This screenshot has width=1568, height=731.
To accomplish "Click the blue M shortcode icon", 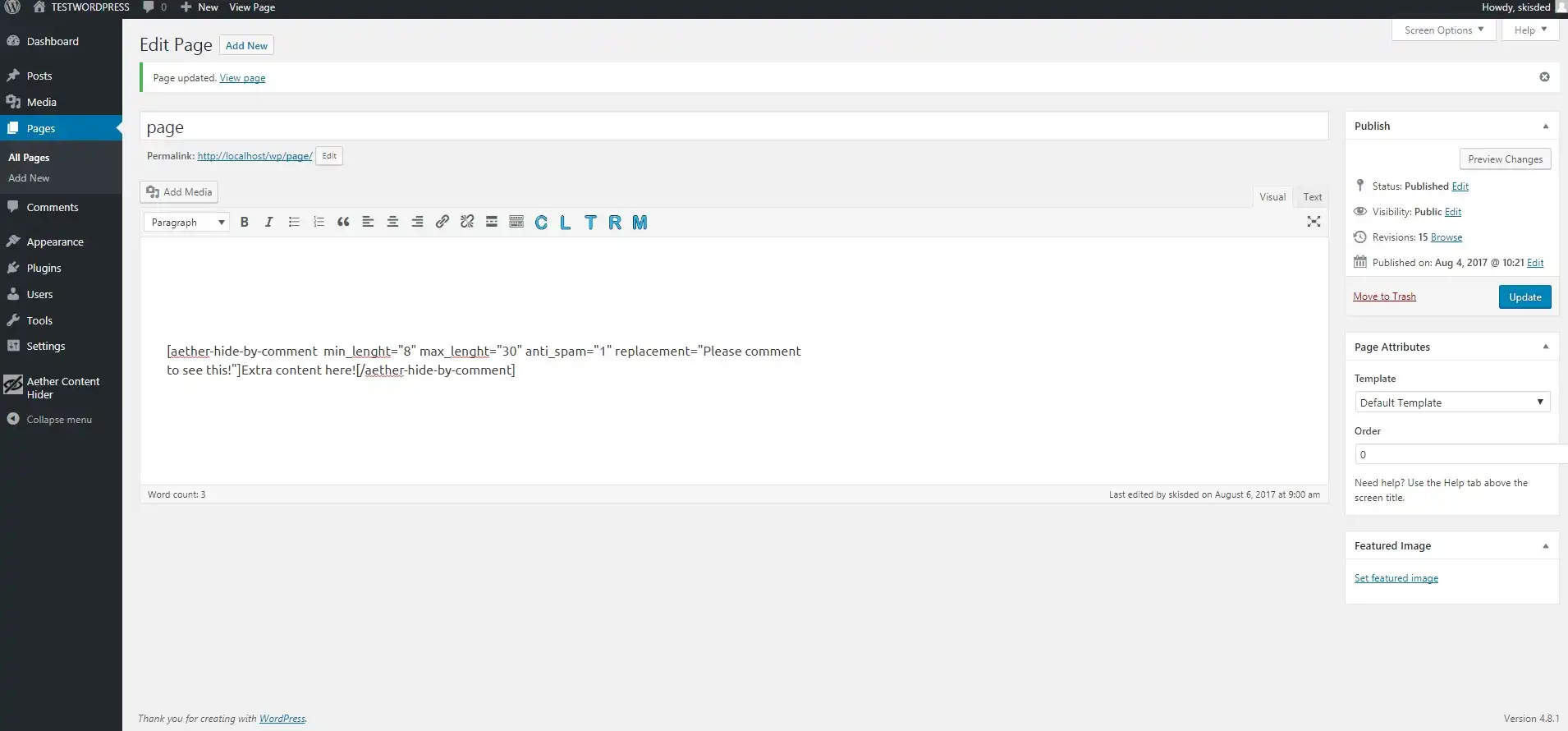I will (640, 223).
